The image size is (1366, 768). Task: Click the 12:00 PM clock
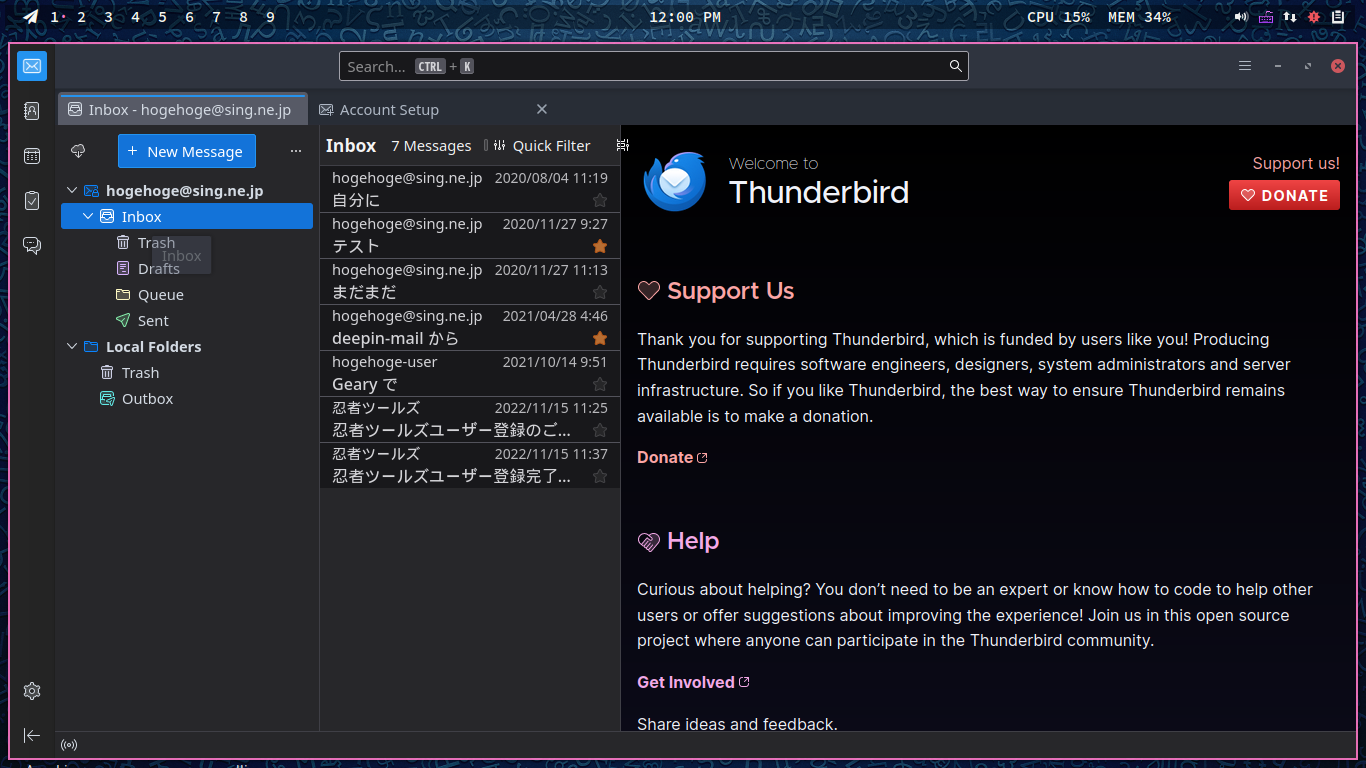pos(685,17)
